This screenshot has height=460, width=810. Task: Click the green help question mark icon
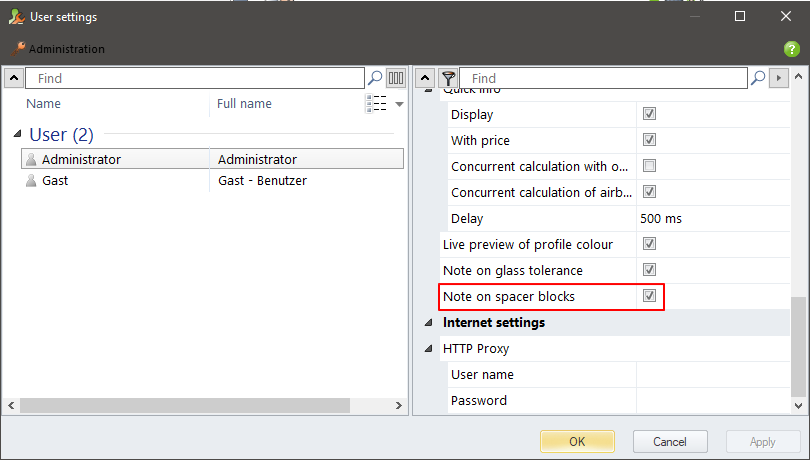[792, 49]
